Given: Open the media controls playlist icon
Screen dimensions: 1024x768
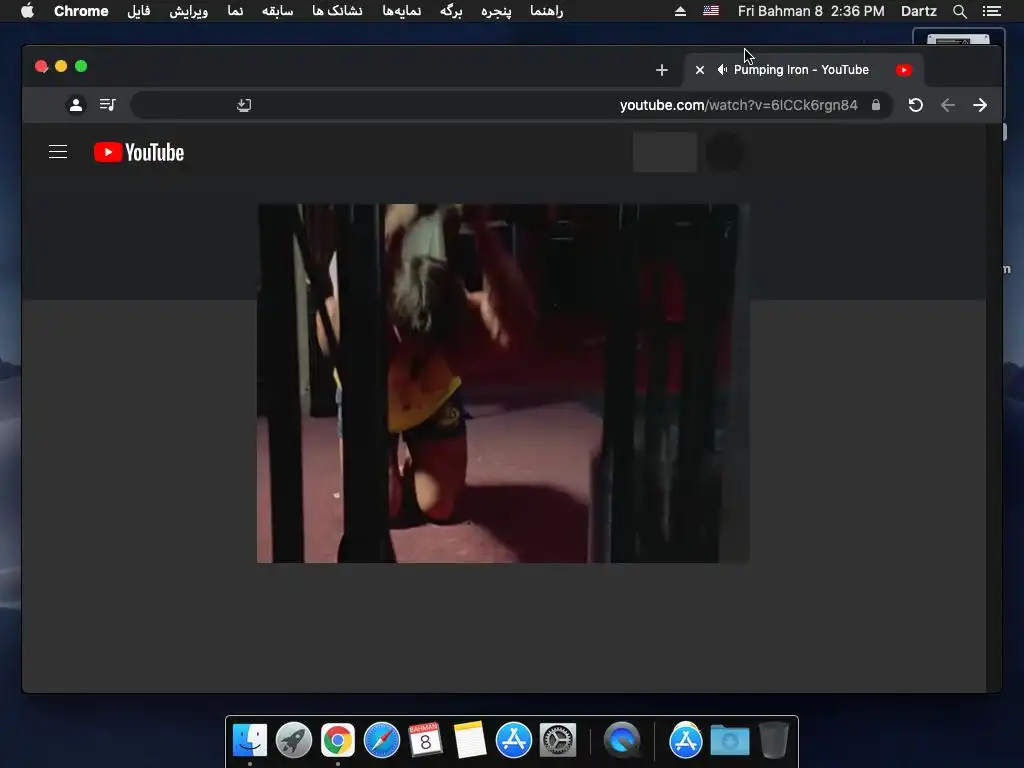Looking at the screenshot, I should click(x=108, y=104).
